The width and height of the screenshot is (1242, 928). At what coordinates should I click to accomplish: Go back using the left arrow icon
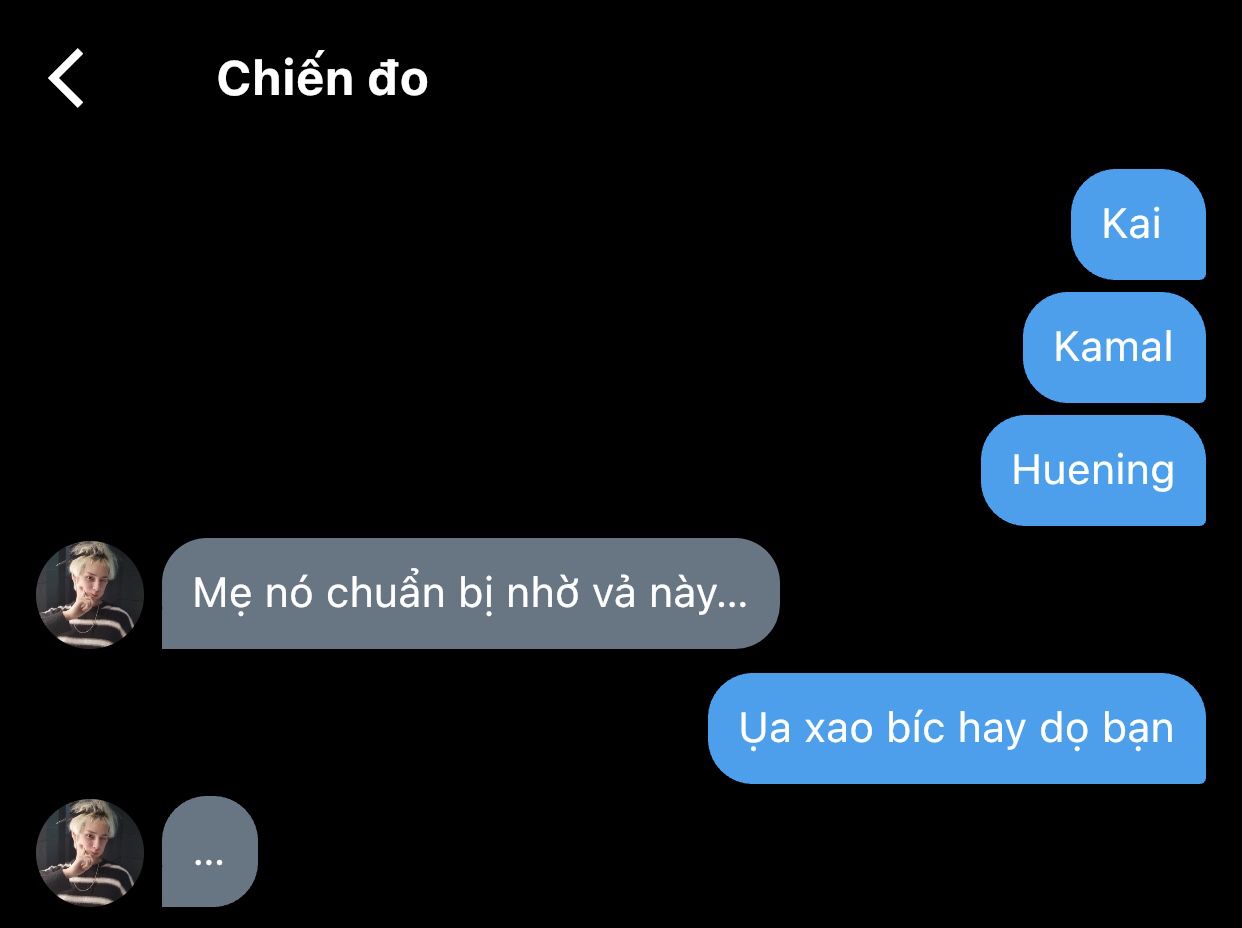[66, 78]
